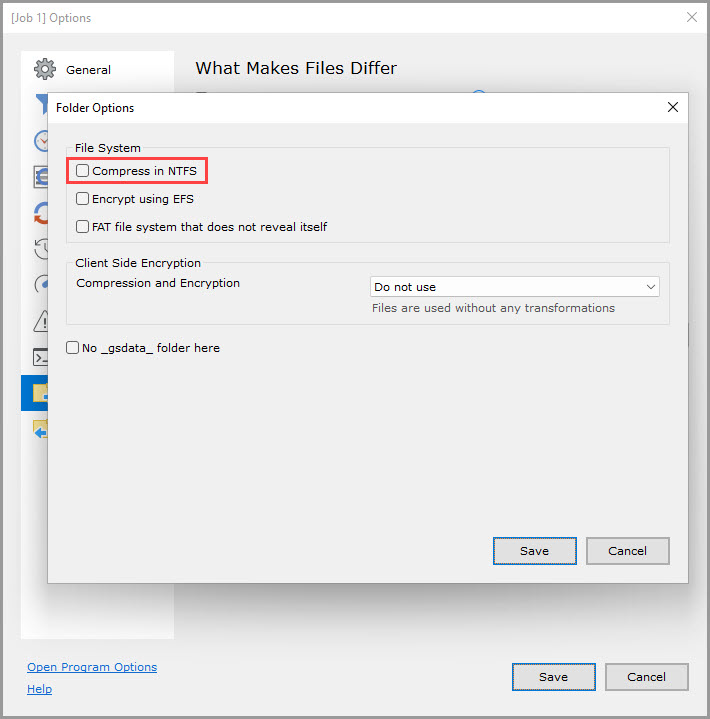Select the counterclockwise history clock sidebar icon

[x=40, y=249]
